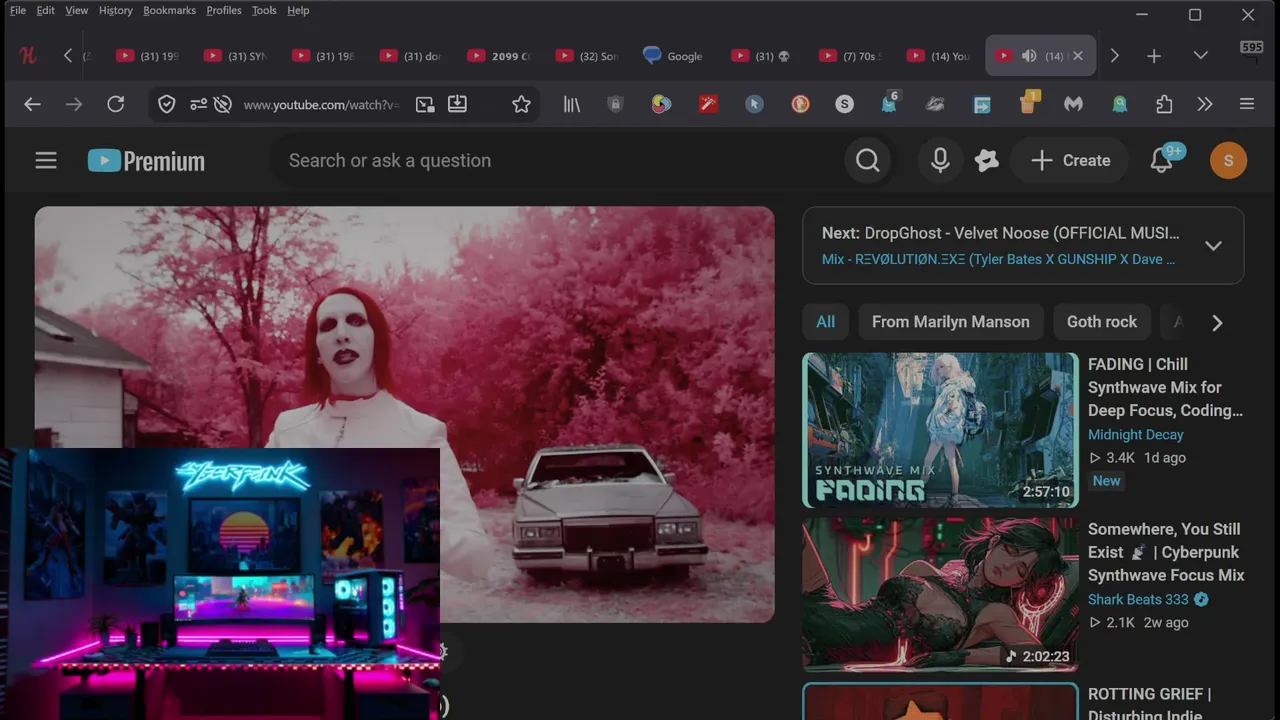Open the Firefox application menu
Image resolution: width=1280 pixels, height=720 pixels.
pyautogui.click(x=1246, y=104)
